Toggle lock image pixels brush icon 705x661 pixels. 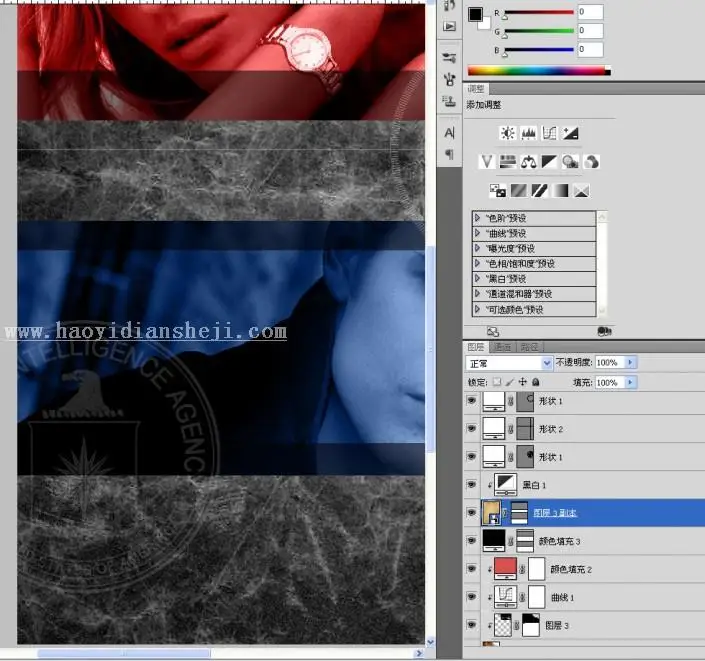[509, 382]
